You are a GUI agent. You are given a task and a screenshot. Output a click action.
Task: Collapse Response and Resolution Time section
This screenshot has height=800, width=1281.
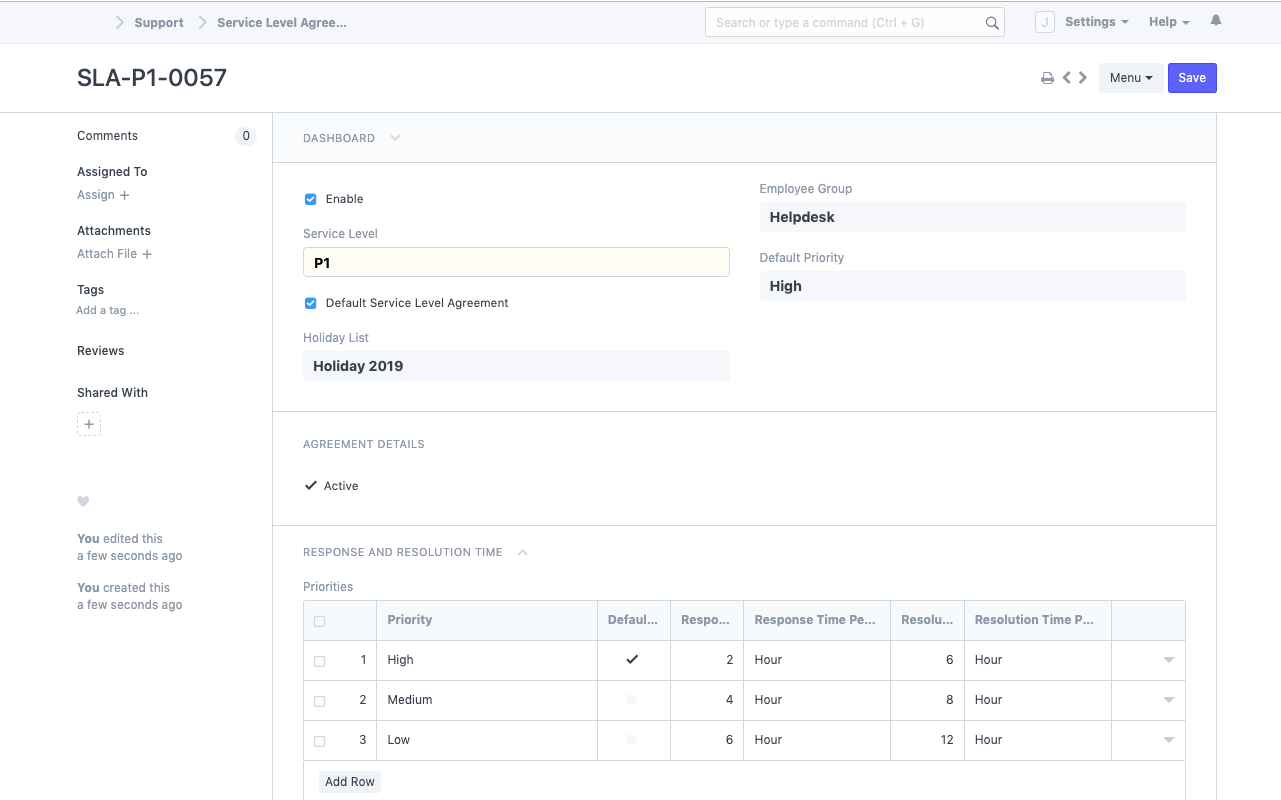(x=522, y=552)
